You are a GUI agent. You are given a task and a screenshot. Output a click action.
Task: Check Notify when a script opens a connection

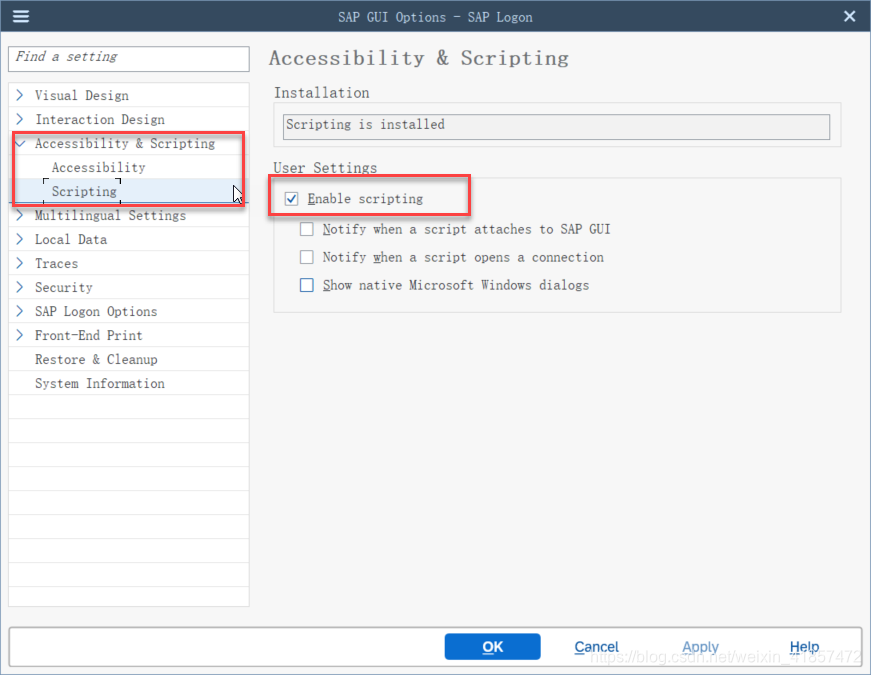[x=307, y=257]
